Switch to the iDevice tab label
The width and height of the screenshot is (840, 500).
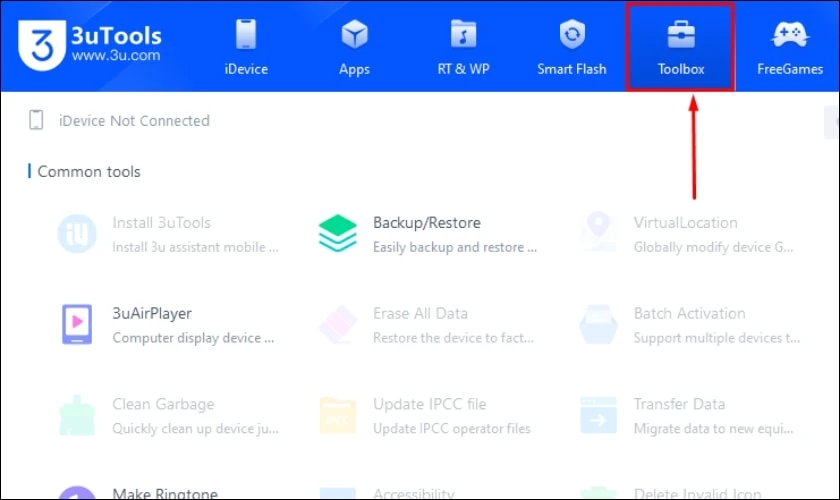pyautogui.click(x=246, y=69)
